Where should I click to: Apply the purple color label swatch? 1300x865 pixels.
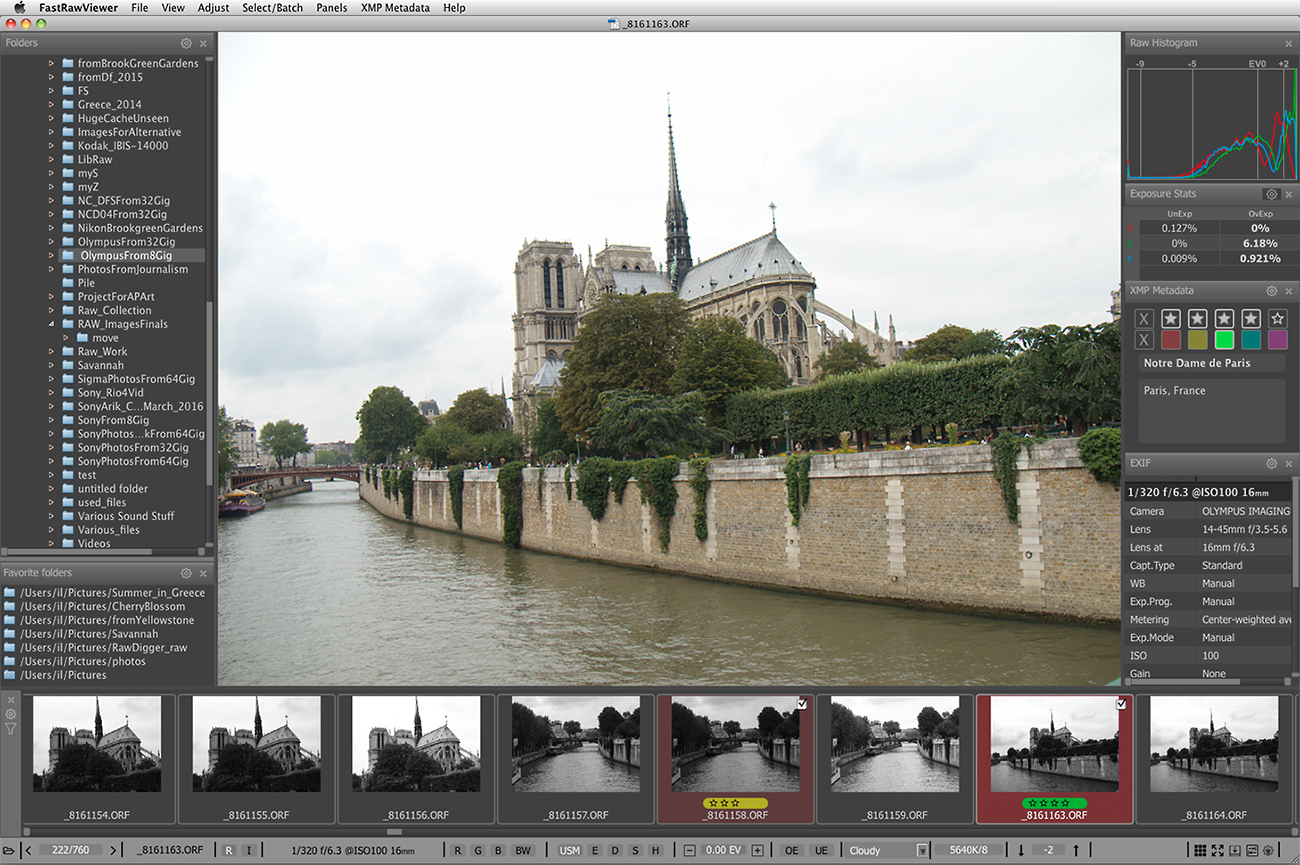pos(1277,340)
